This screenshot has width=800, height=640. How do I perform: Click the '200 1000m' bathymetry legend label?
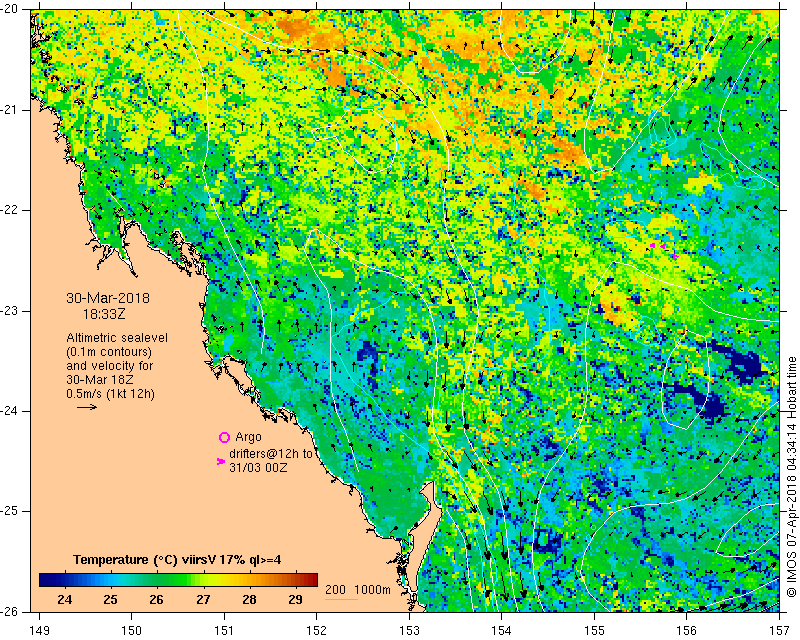pyautogui.click(x=358, y=590)
